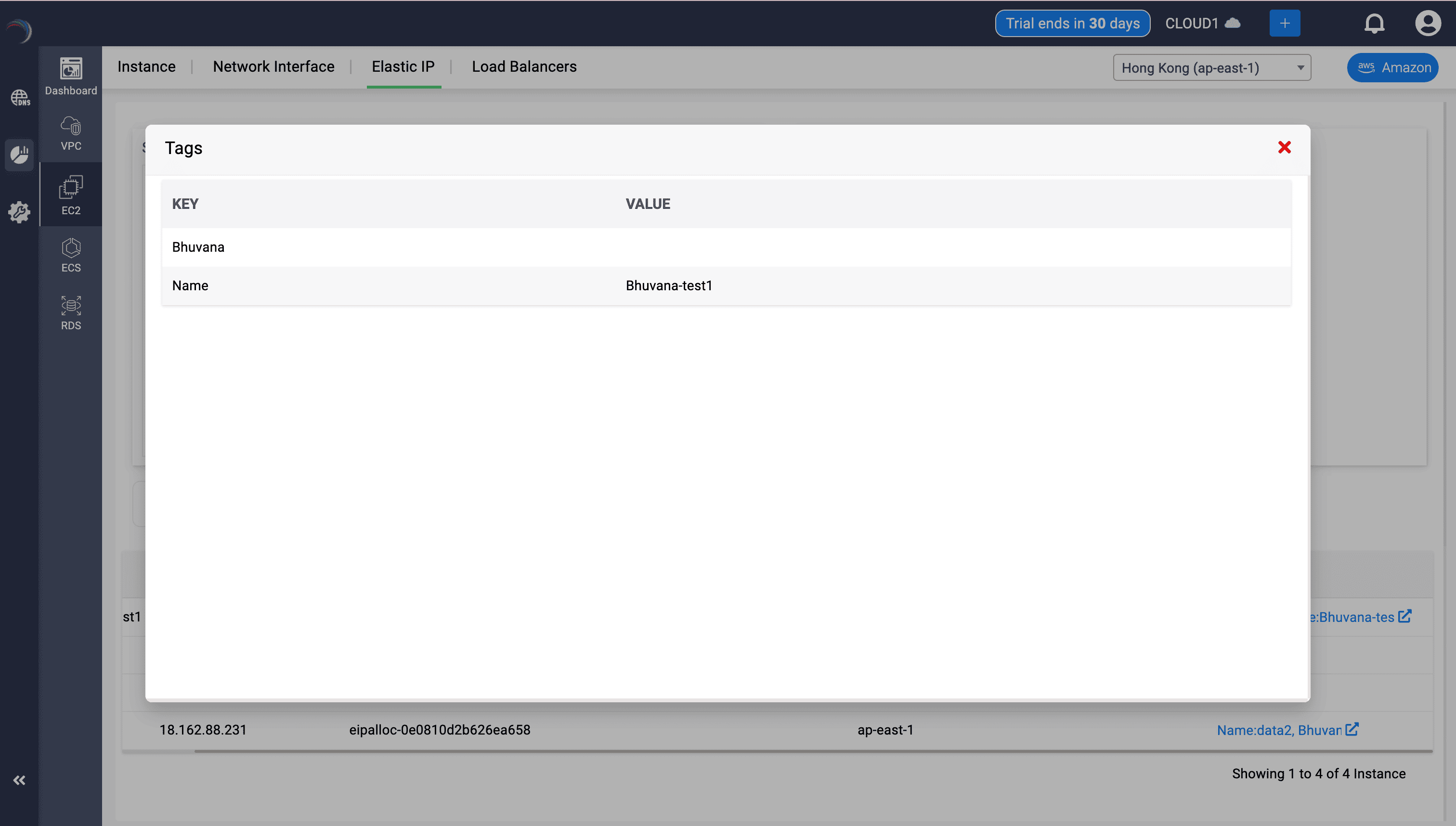The height and width of the screenshot is (826, 1456).
Task: Open the analytics pie chart icon
Action: tap(20, 155)
